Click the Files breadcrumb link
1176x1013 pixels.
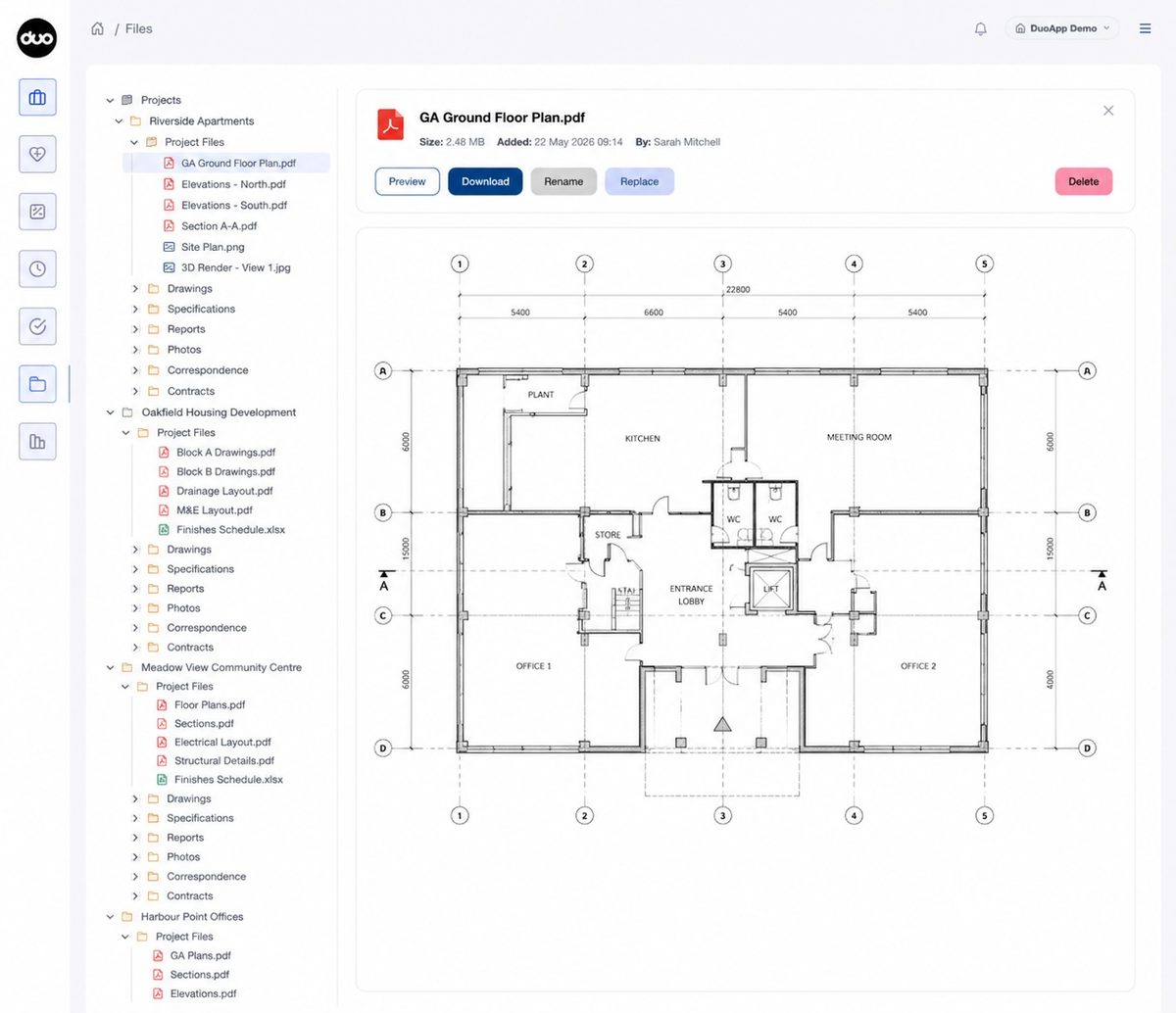click(139, 28)
